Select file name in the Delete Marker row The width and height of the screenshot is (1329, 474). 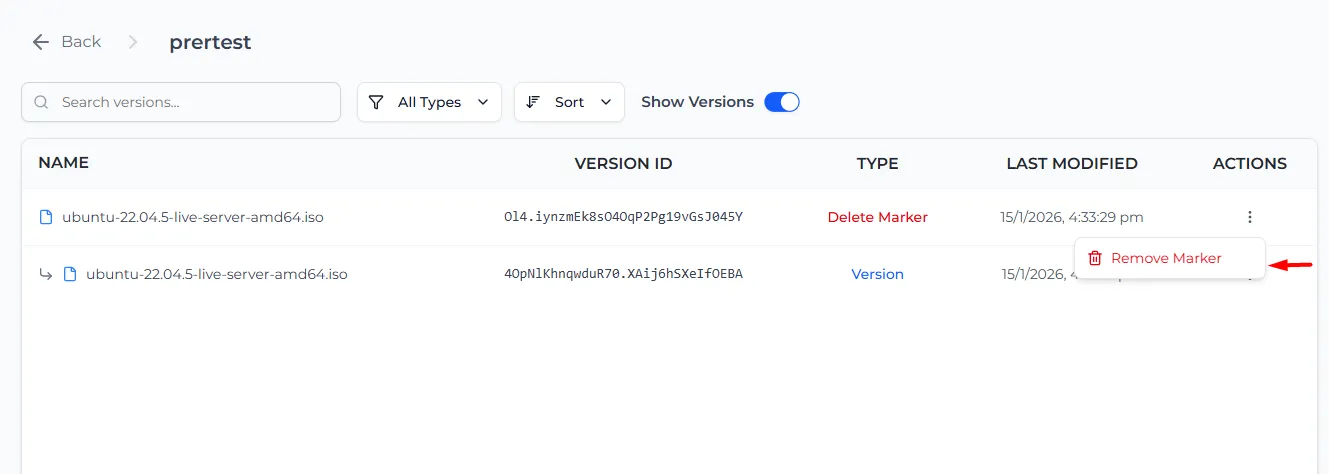[x=193, y=217]
